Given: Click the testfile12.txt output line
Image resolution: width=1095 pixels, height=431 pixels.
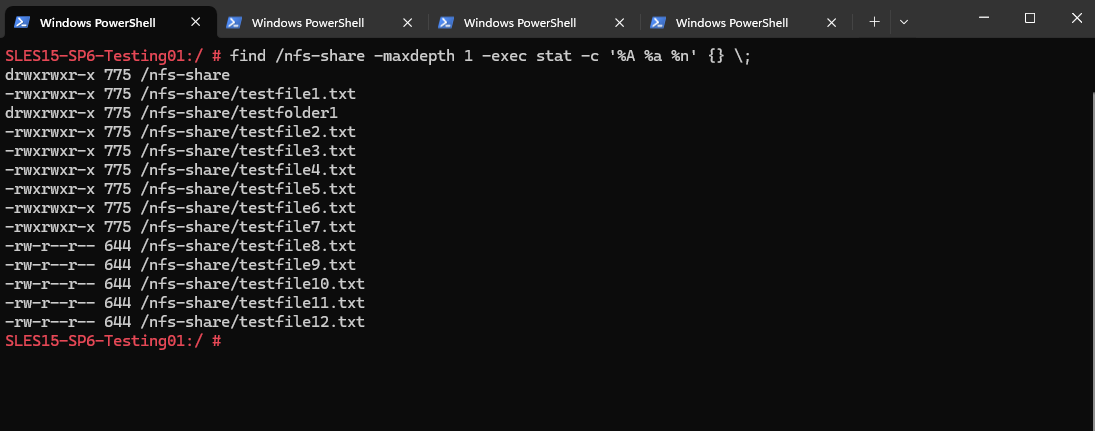Looking at the screenshot, I should point(184,322).
